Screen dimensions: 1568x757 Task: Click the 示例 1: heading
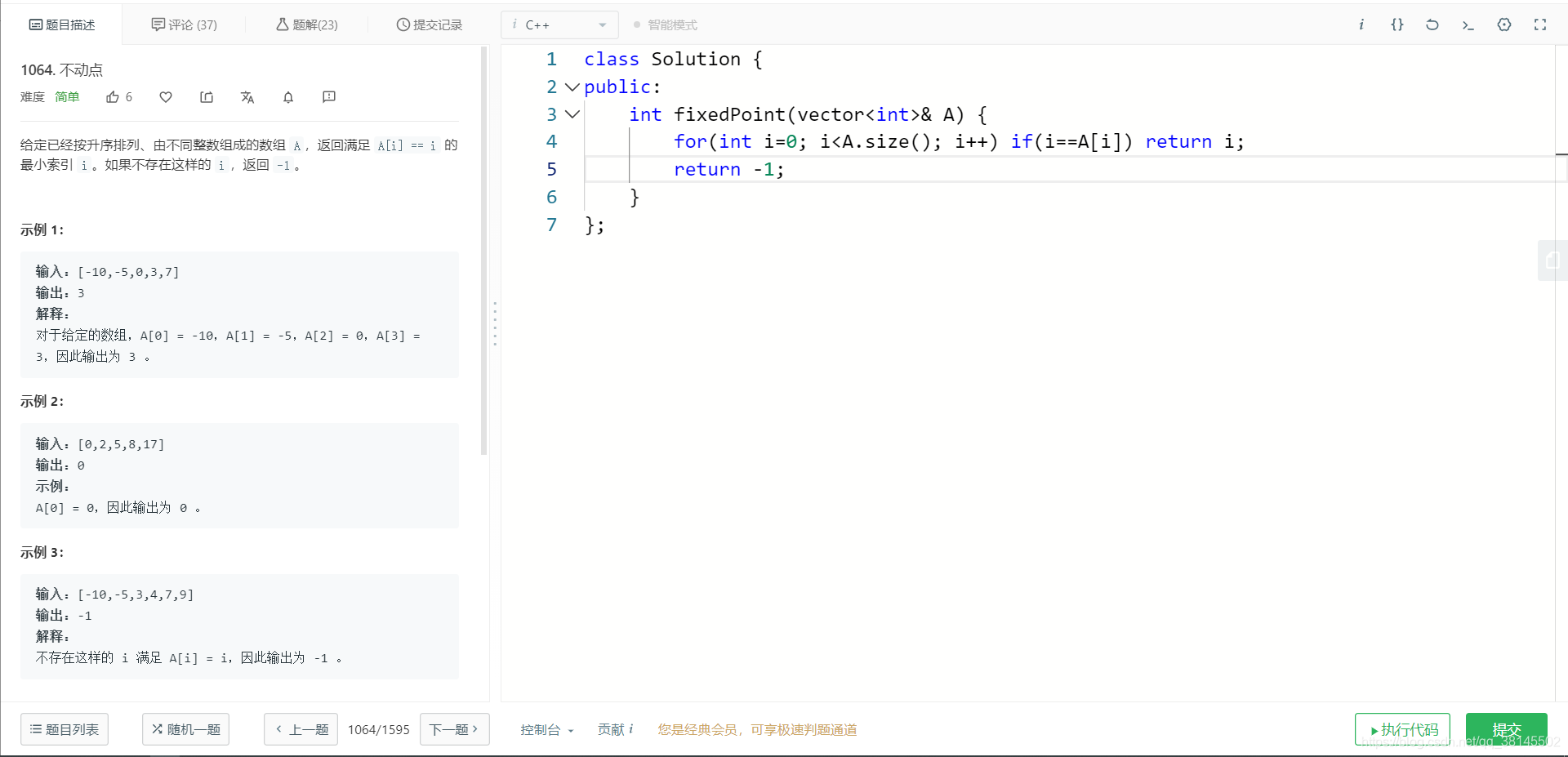[x=42, y=230]
